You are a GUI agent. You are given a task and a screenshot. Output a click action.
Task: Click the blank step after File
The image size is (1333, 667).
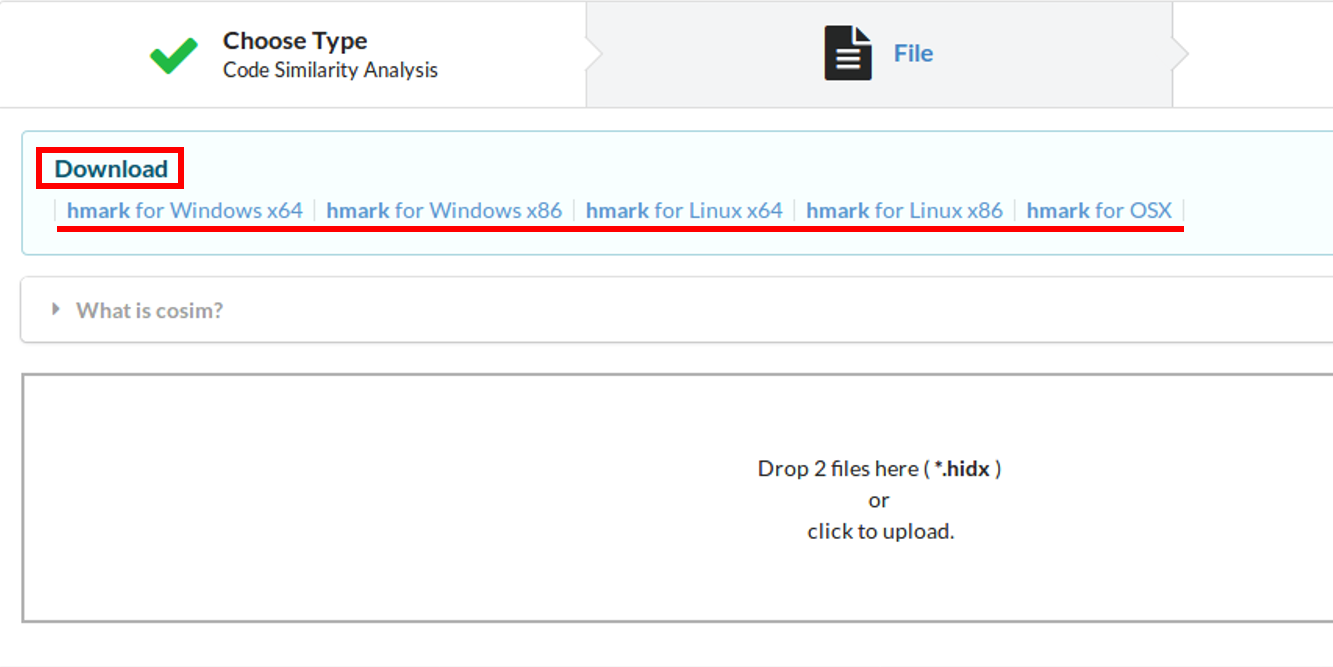1260,54
